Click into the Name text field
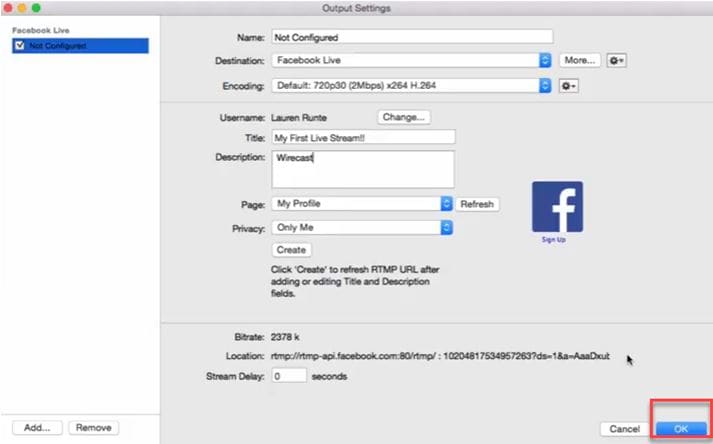713x444 pixels. click(x=412, y=37)
